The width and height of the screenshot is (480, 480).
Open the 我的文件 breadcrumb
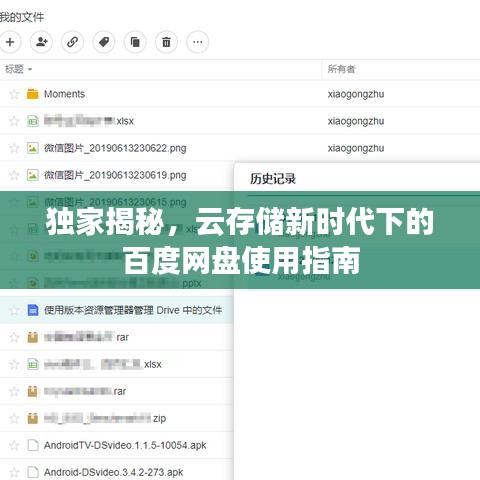(22, 17)
